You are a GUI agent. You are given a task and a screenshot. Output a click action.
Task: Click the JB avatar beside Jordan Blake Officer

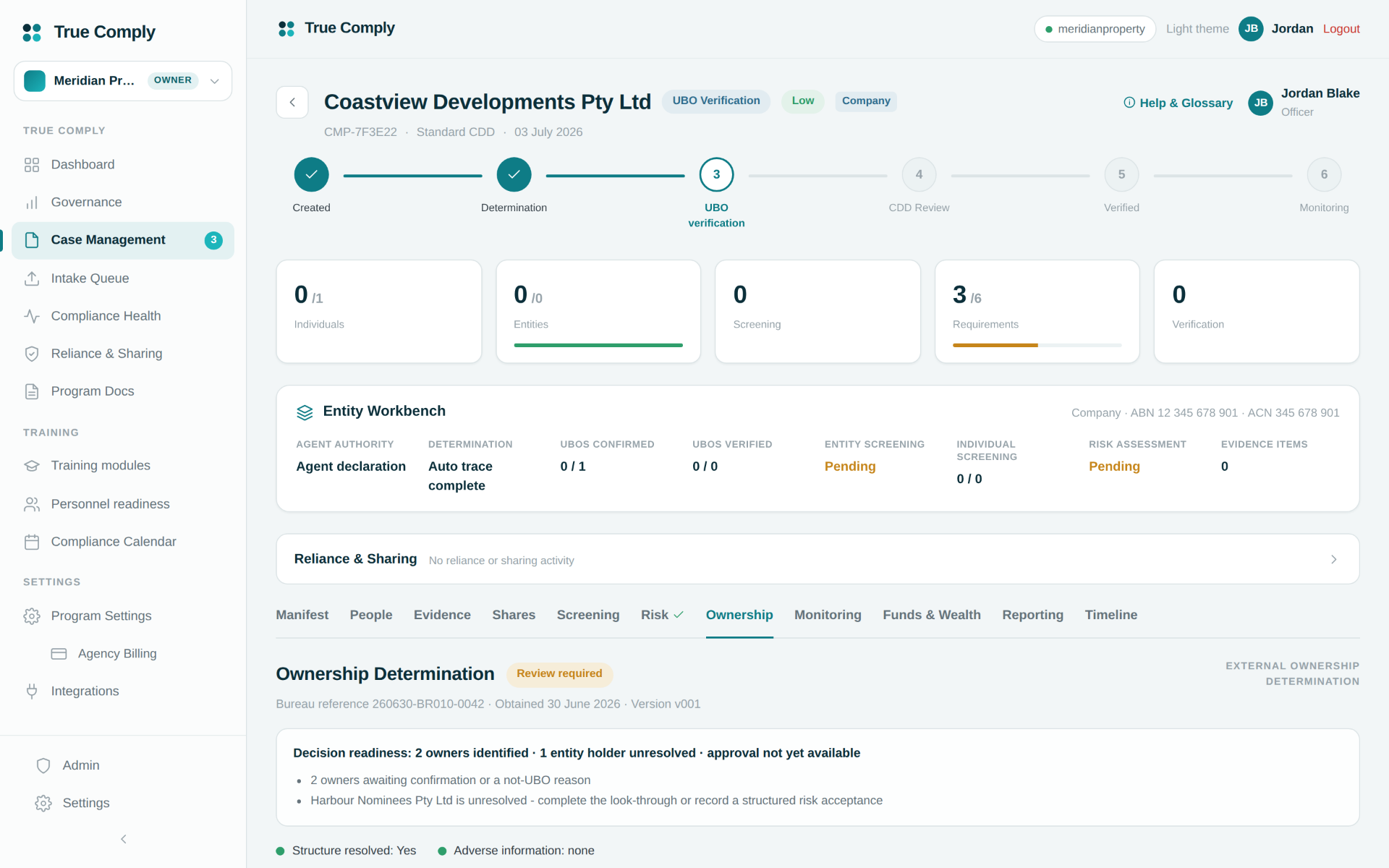tap(1261, 103)
